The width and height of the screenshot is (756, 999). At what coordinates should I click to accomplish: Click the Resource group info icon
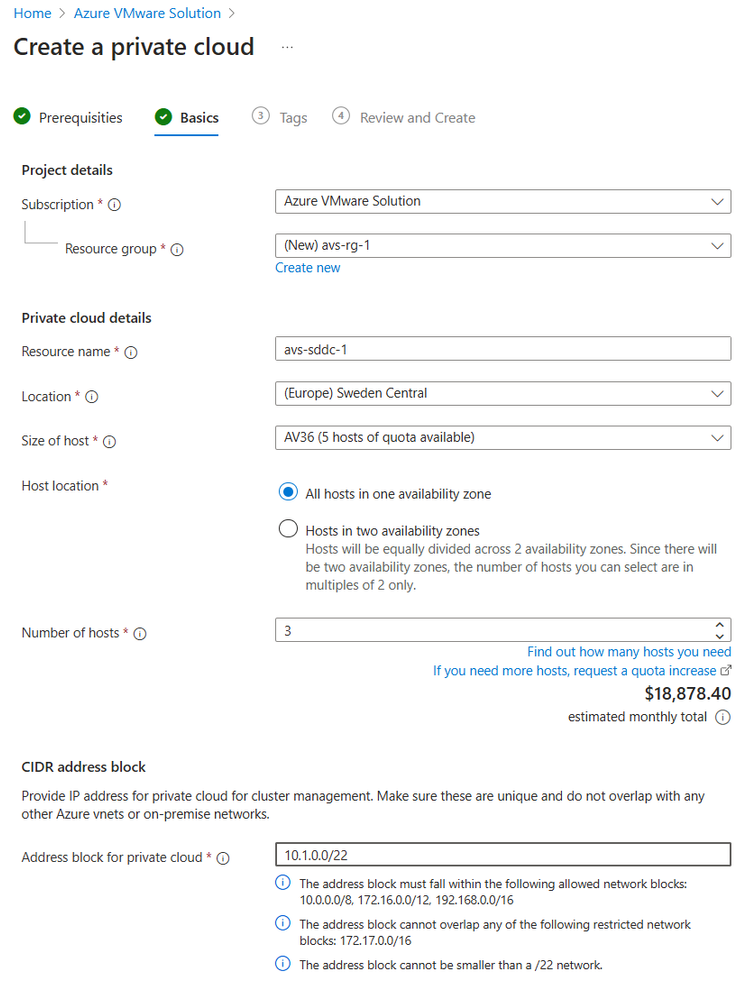[177, 250]
